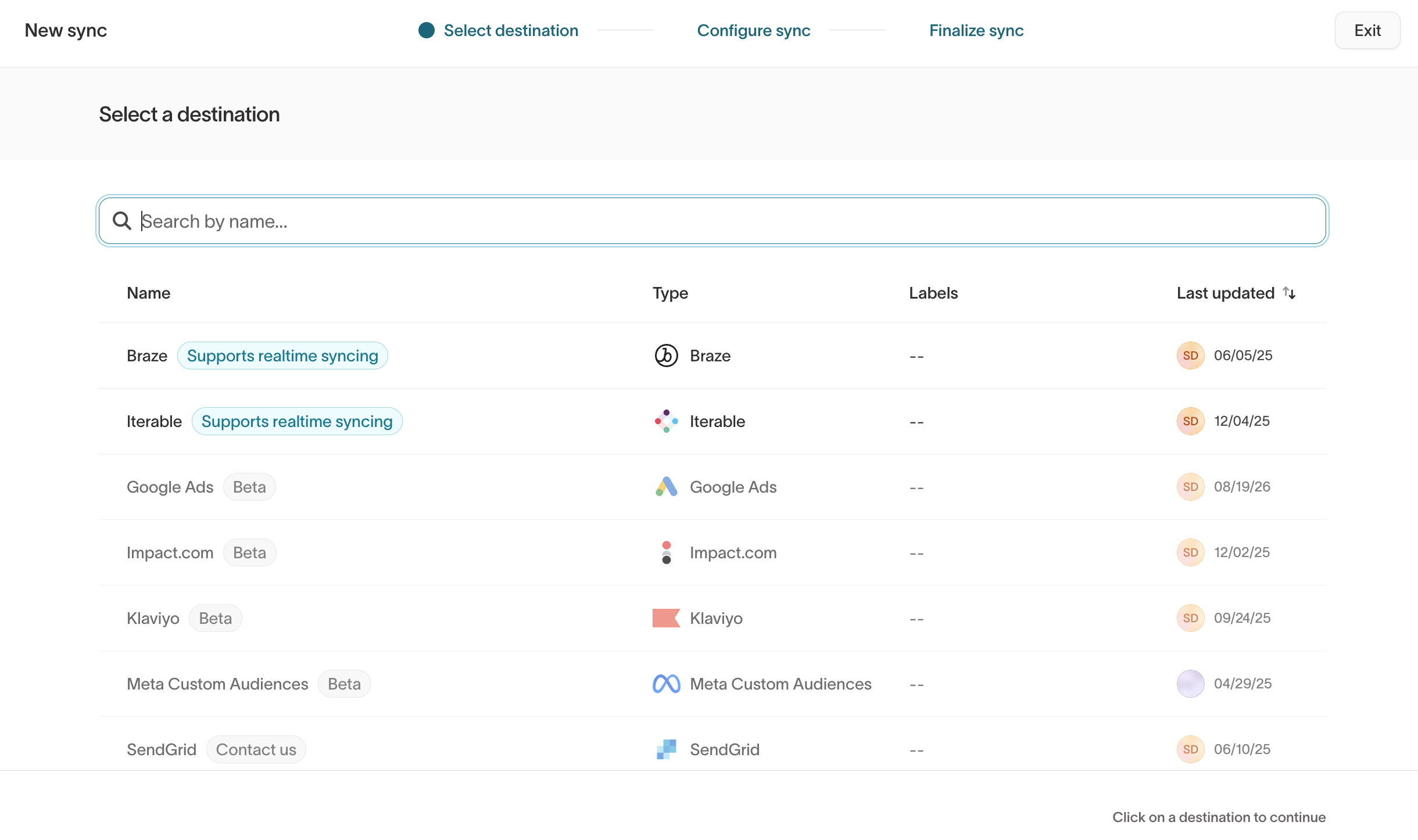The height and width of the screenshot is (840, 1418).
Task: Select the Meta Custom Audiences destination name
Action: (217, 684)
